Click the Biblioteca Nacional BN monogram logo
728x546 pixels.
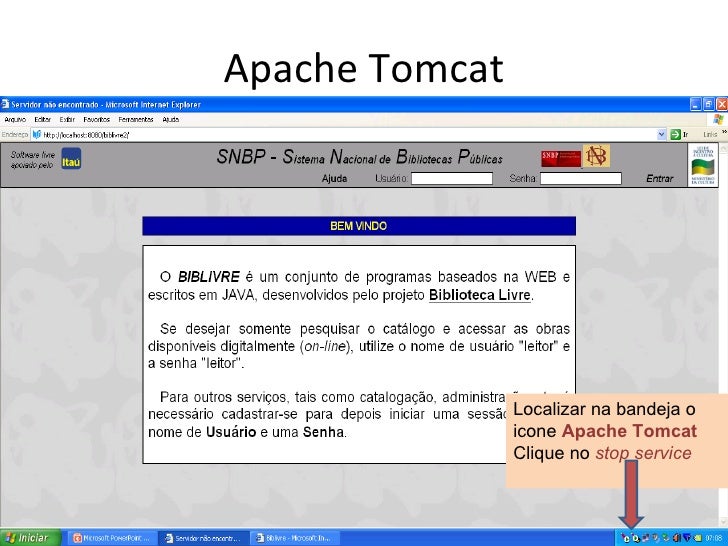click(x=597, y=156)
